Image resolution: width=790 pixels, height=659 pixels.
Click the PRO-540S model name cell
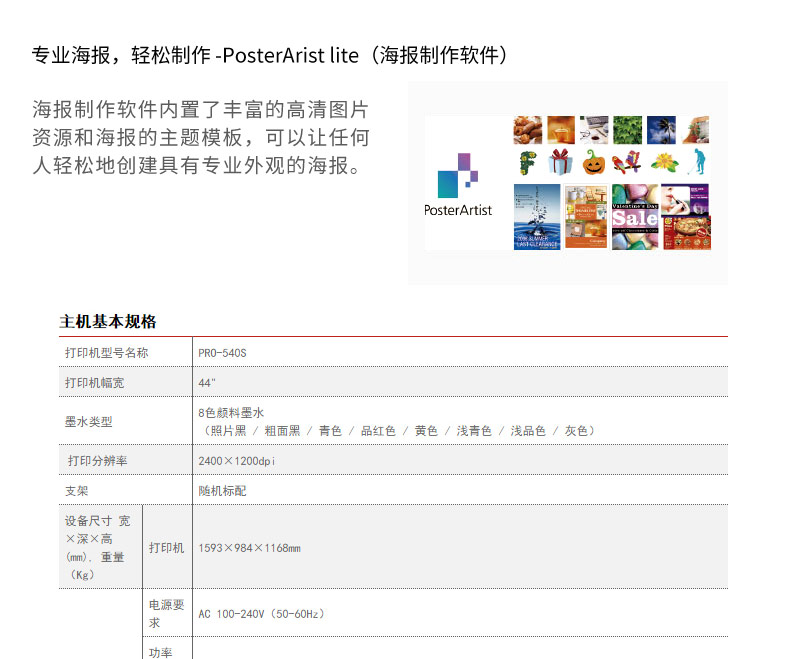pos(222,353)
